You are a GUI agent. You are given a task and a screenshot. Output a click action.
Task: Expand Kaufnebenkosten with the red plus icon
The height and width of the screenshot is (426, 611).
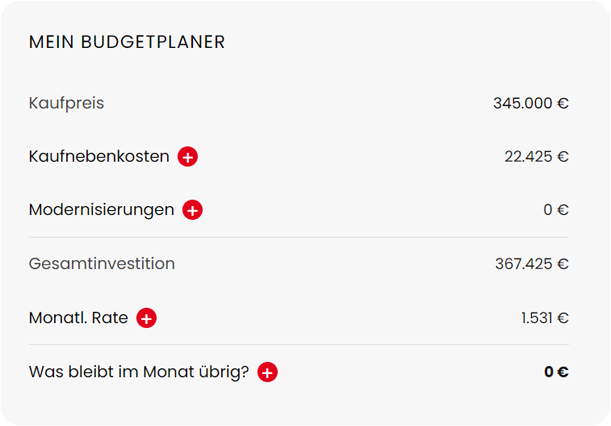[x=187, y=157]
